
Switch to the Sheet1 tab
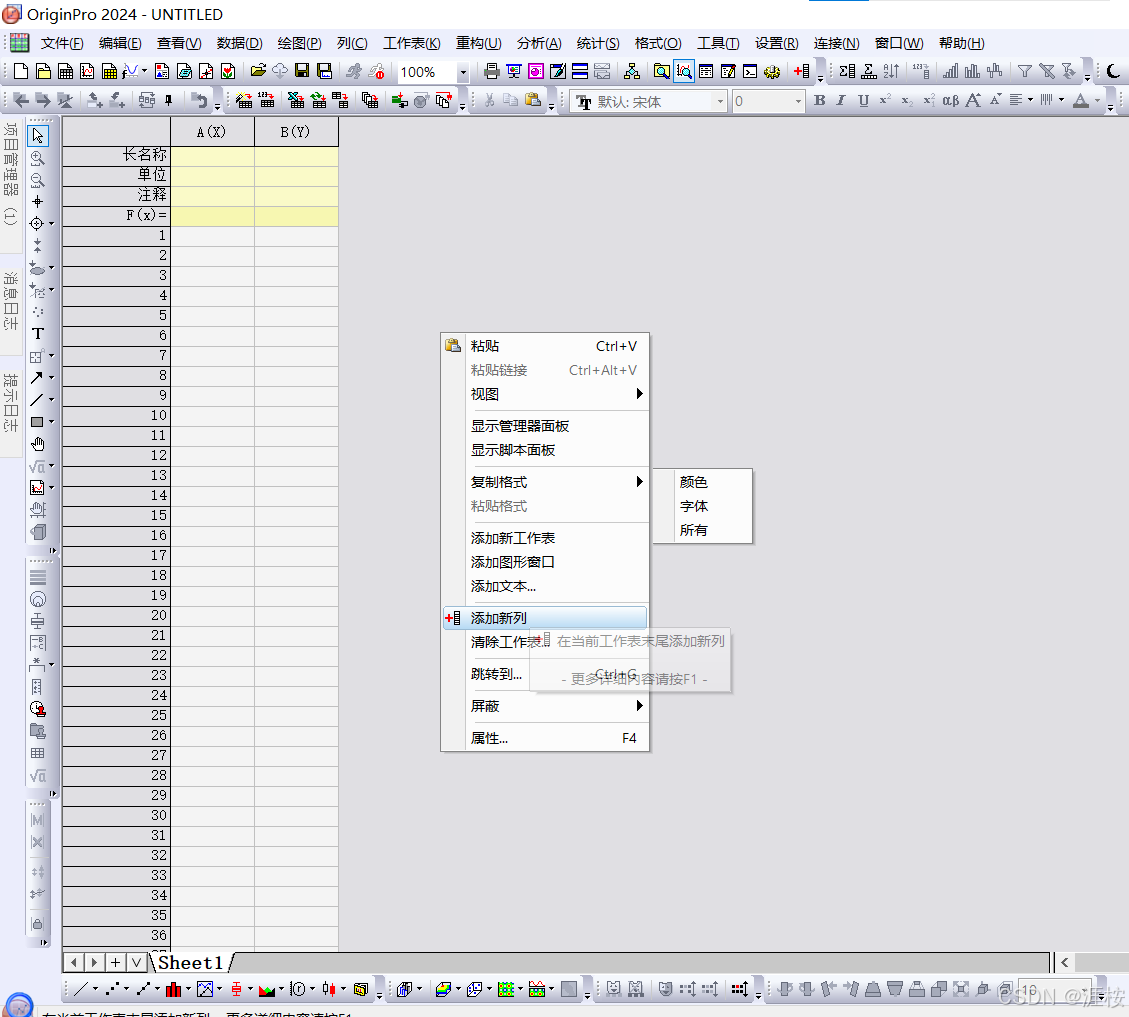click(191, 963)
